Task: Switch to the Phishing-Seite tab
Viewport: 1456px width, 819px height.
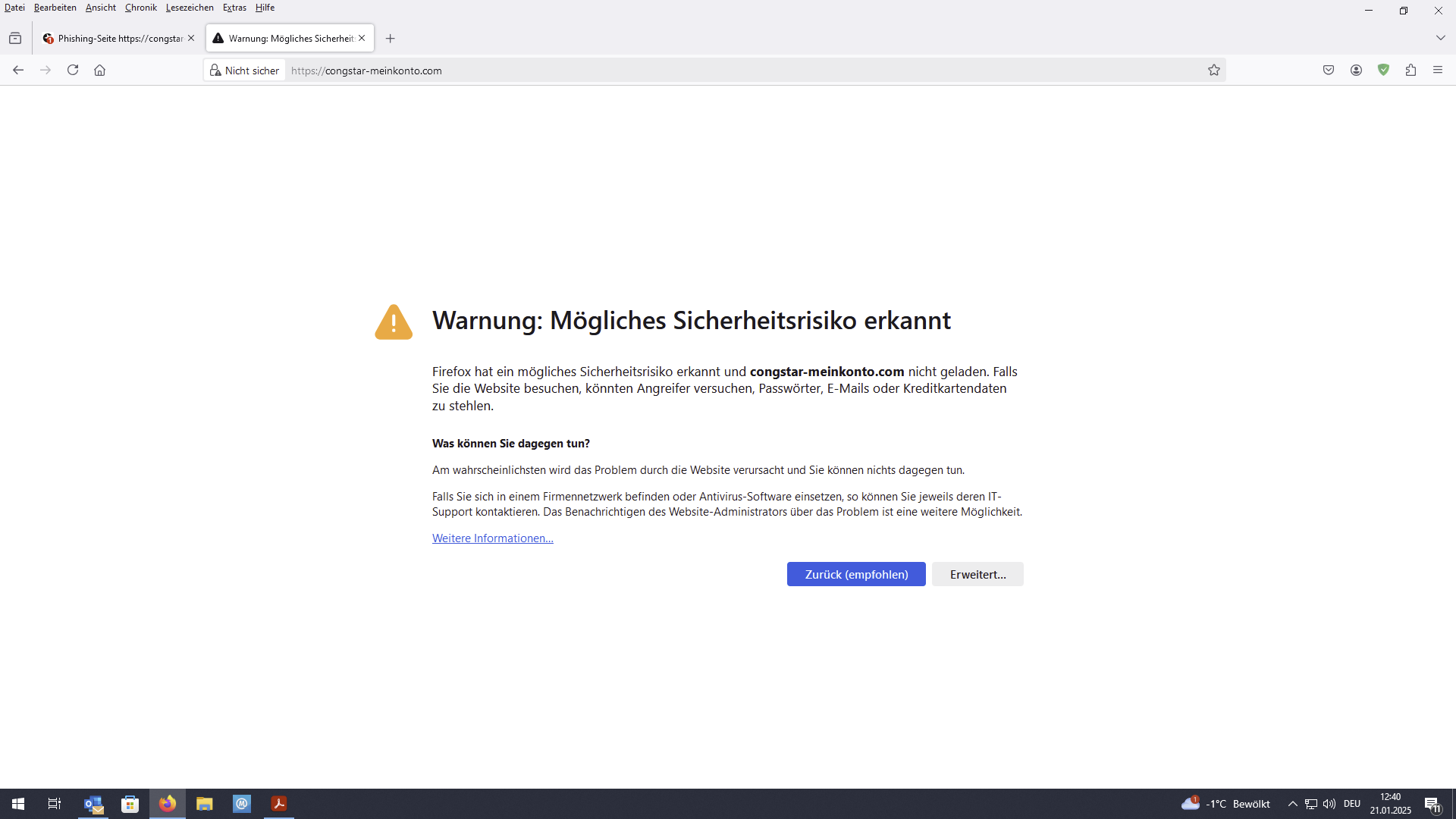Action: [114, 39]
